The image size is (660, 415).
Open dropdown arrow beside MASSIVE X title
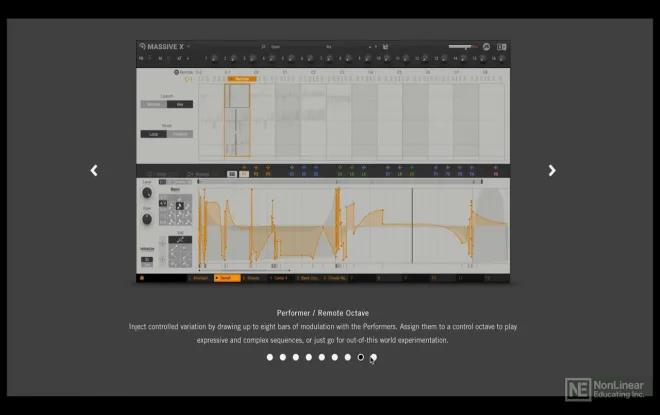pyautogui.click(x=188, y=46)
